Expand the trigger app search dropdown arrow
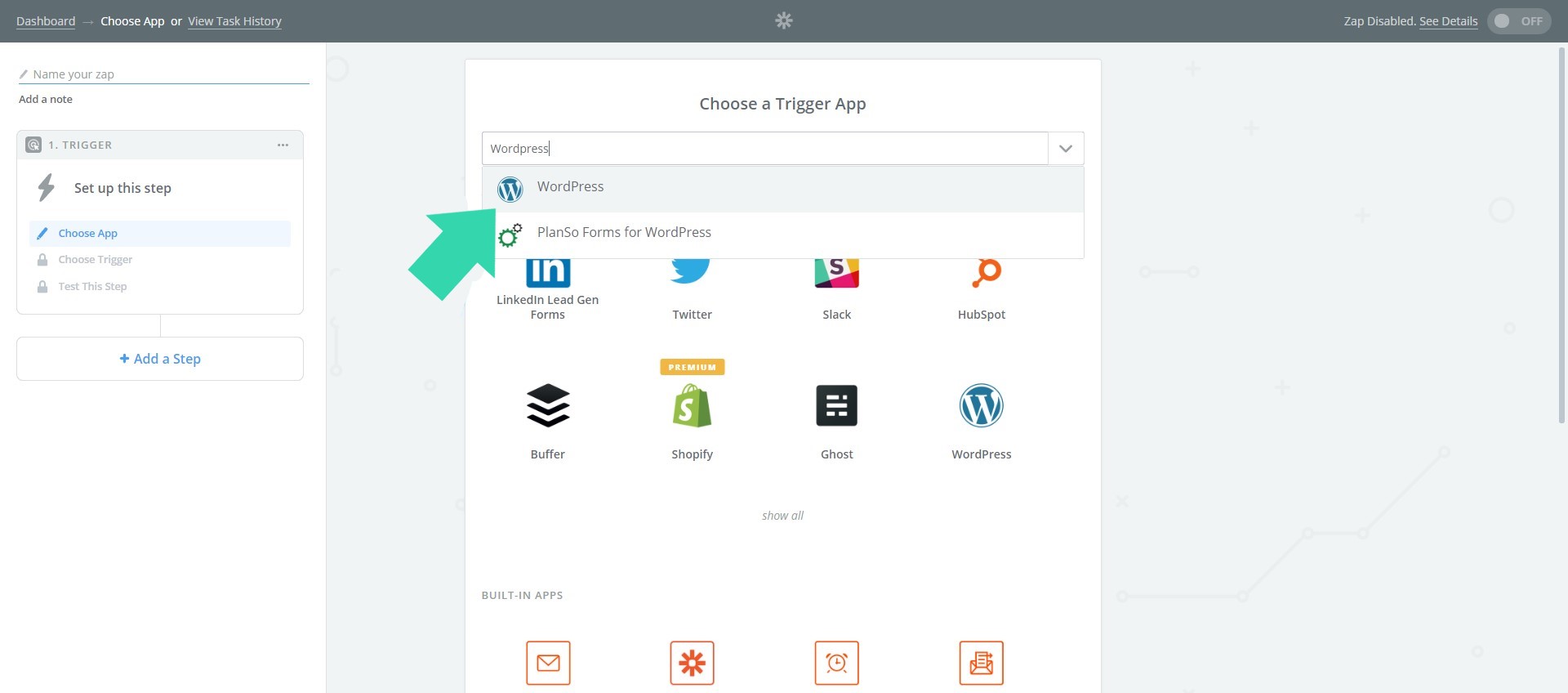 [x=1066, y=149]
